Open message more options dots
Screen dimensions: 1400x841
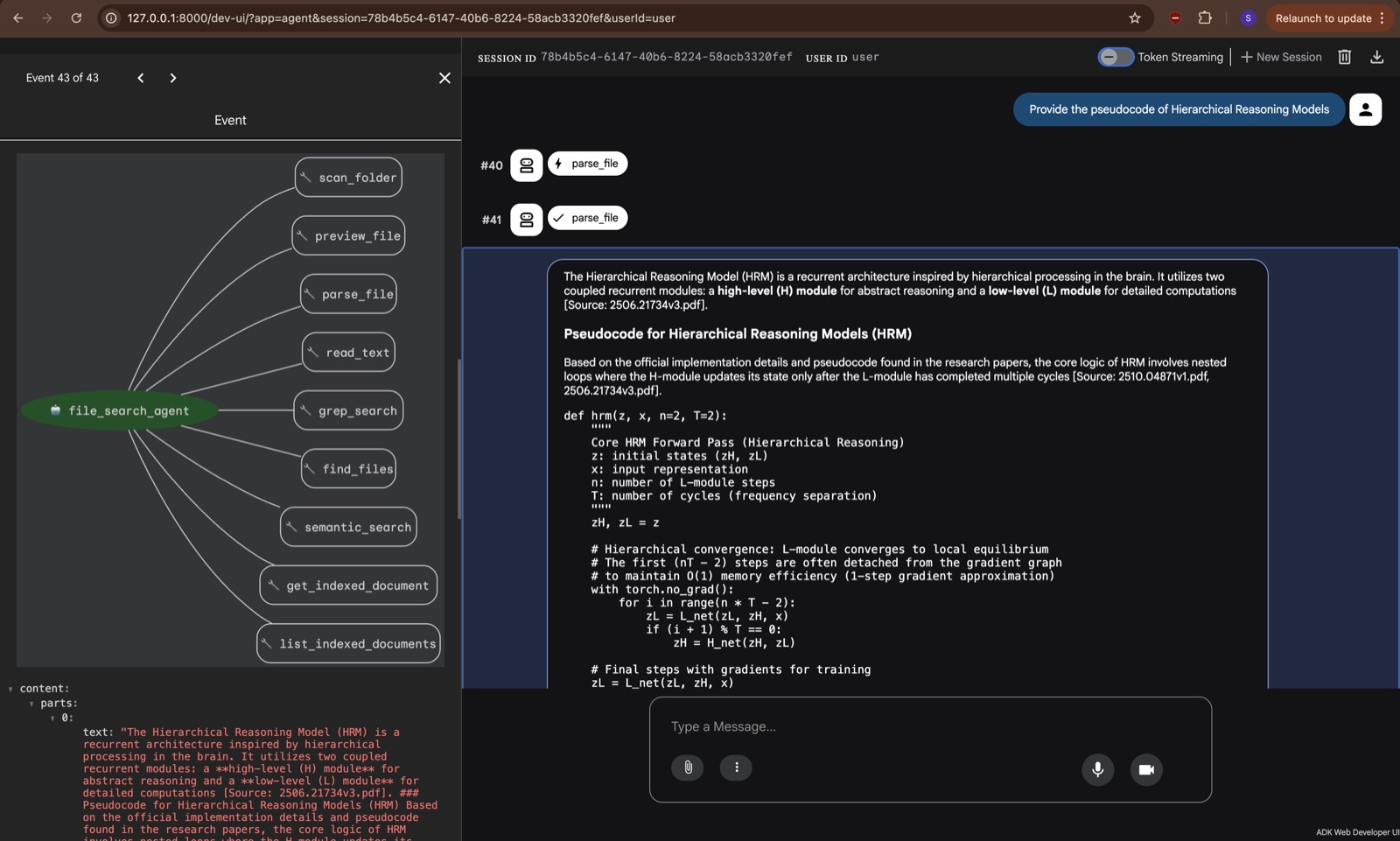(736, 767)
